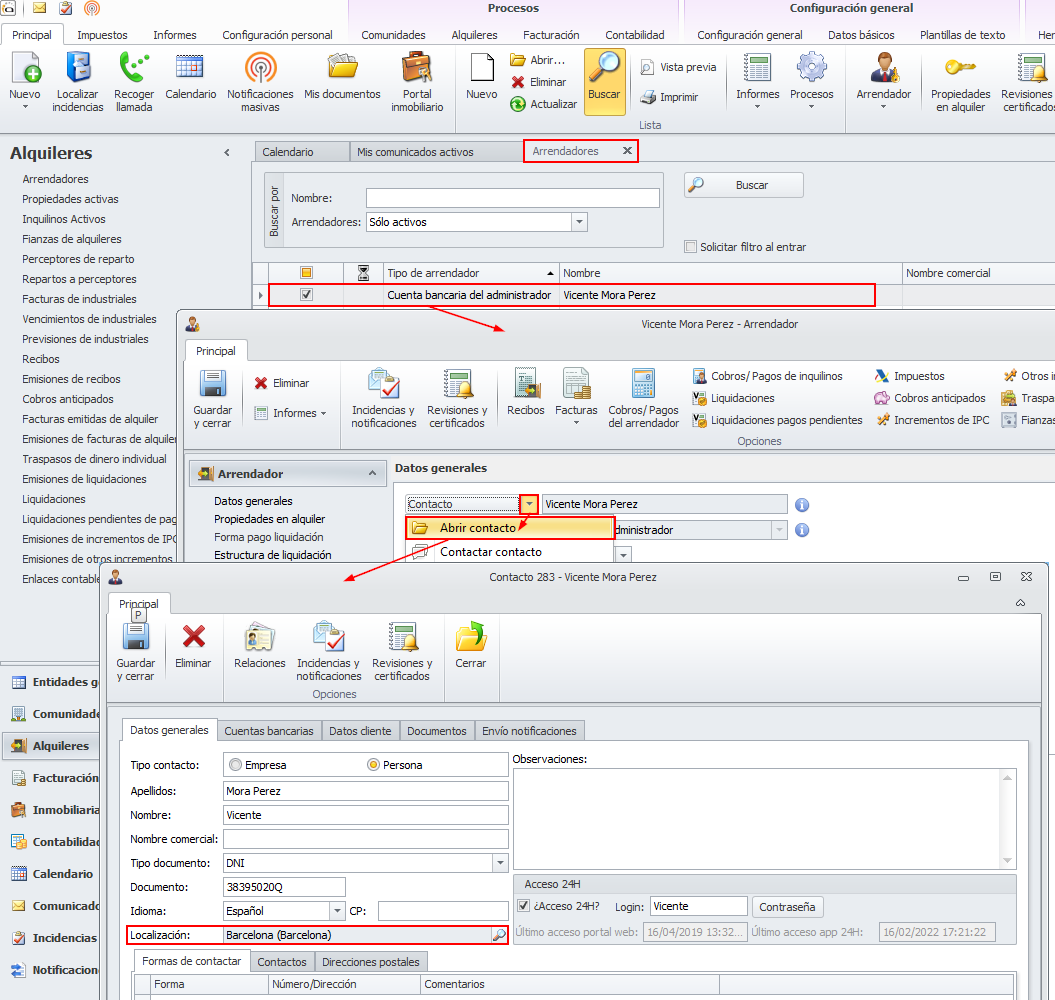The image size is (1055, 1000).
Task: Uncheck the Vicente Mora Perez row checkbox
Action: point(306,294)
